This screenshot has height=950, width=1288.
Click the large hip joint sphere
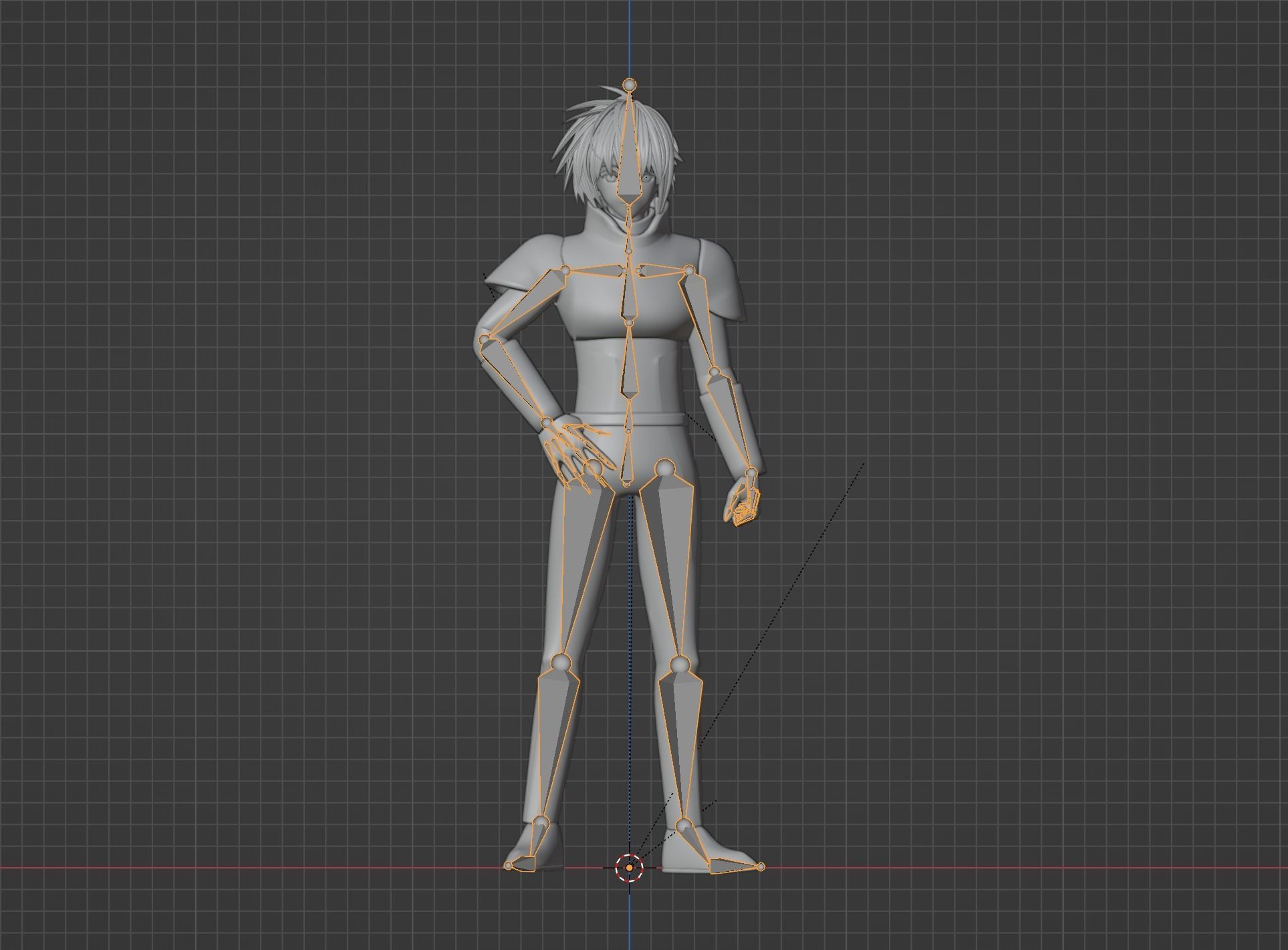(664, 467)
